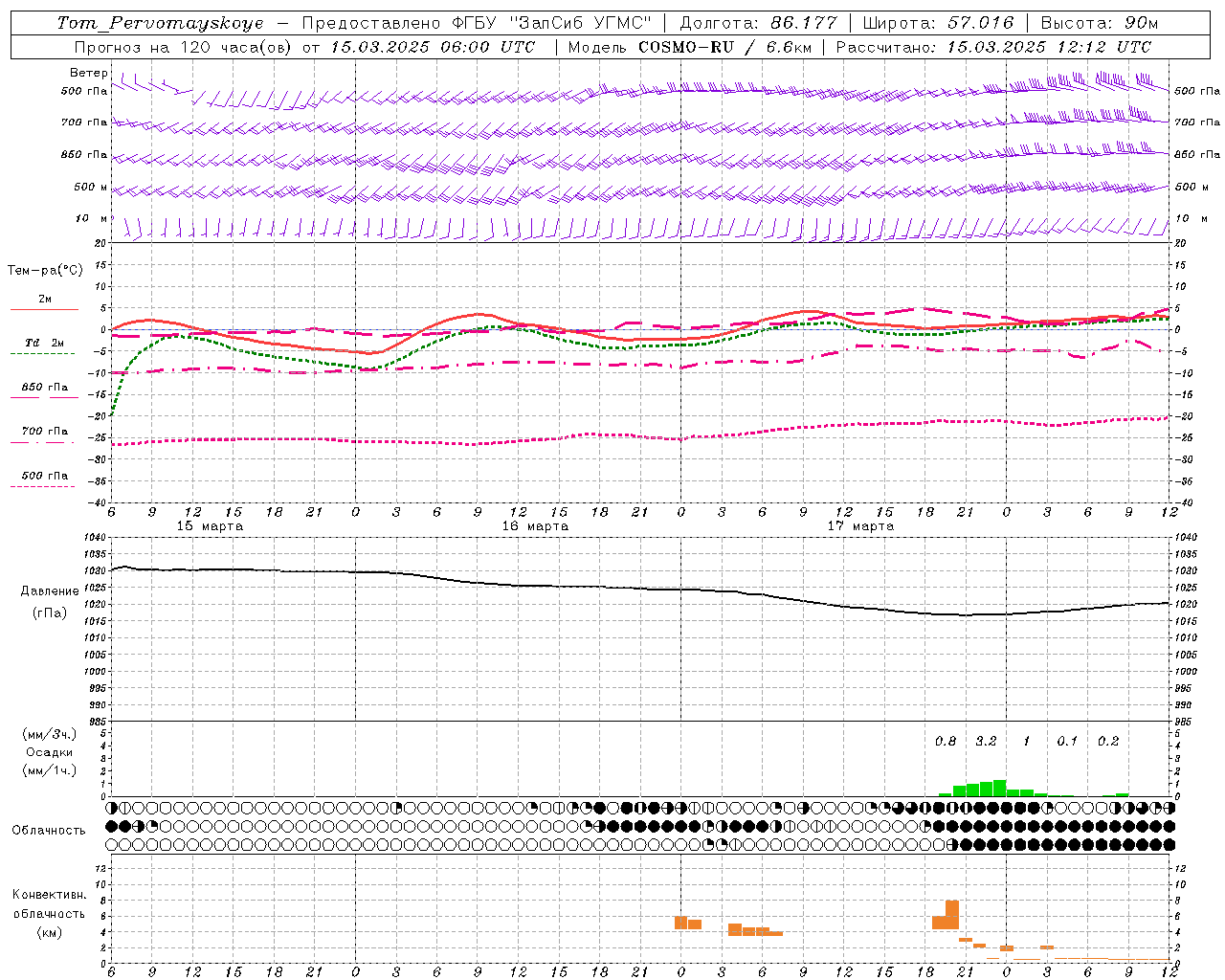The image size is (1225, 980).
Task: Click the (км) unit under convective cloudiness
Action: [49, 932]
